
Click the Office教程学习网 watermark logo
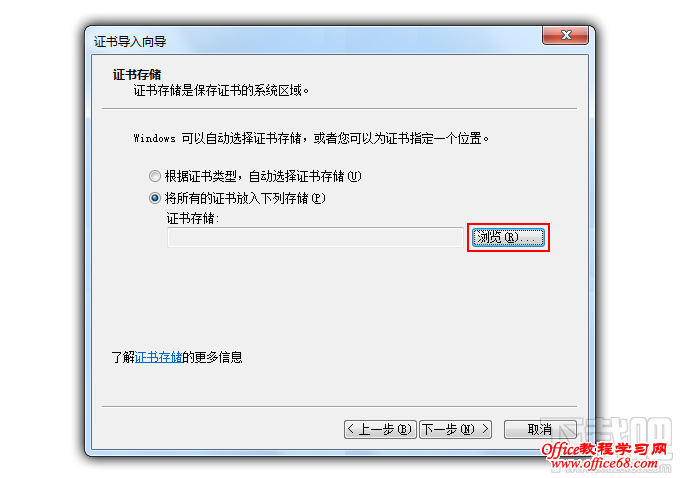(605, 449)
